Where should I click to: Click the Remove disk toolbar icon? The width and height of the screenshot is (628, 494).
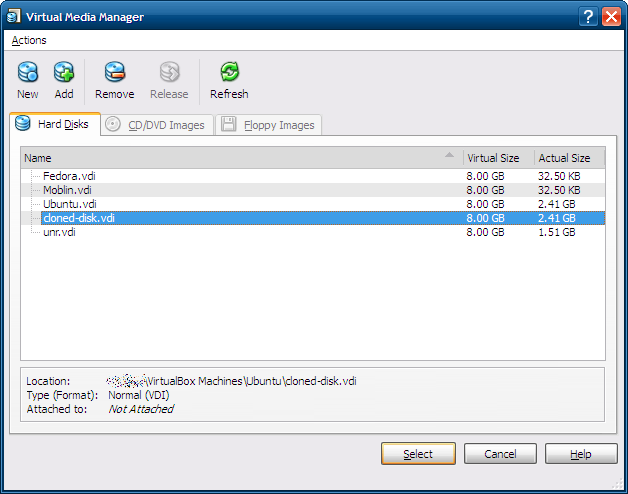click(115, 73)
